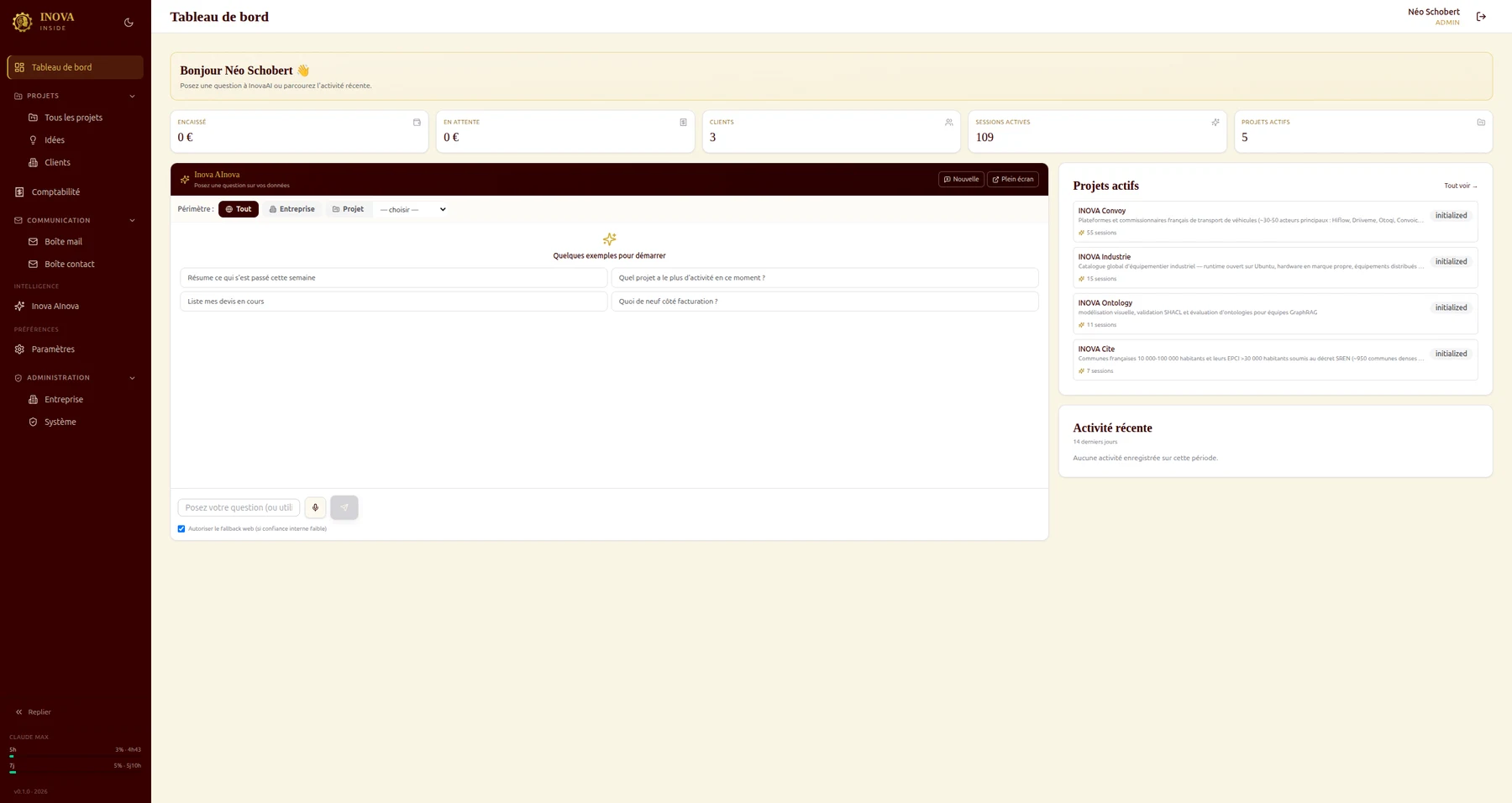This screenshot has width=1512, height=803.
Task: Click the Plein écran button
Action: [1013, 180]
